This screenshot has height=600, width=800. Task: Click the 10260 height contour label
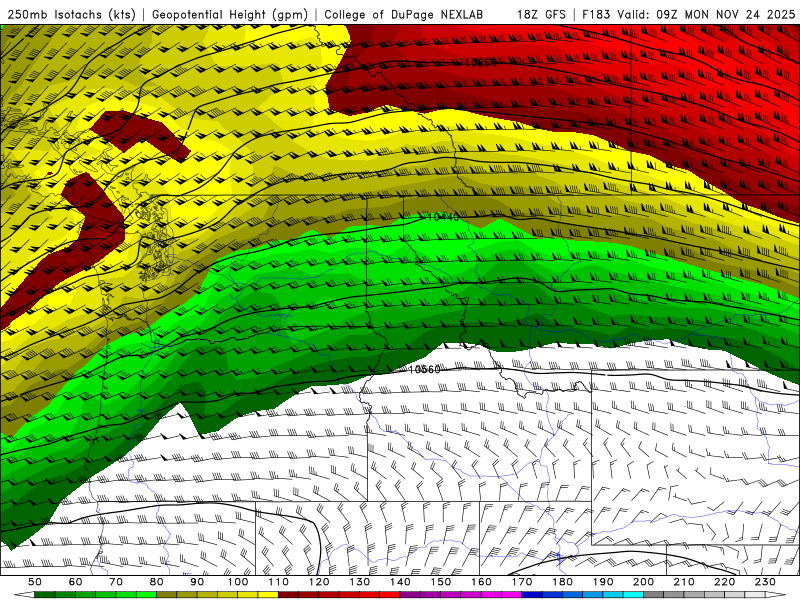click(481, 62)
